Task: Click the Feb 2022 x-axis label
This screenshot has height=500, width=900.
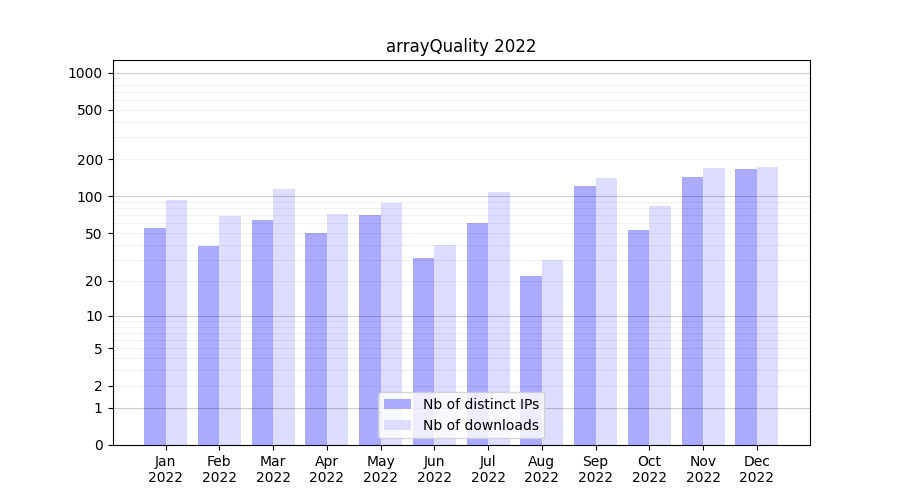Action: 219,469
